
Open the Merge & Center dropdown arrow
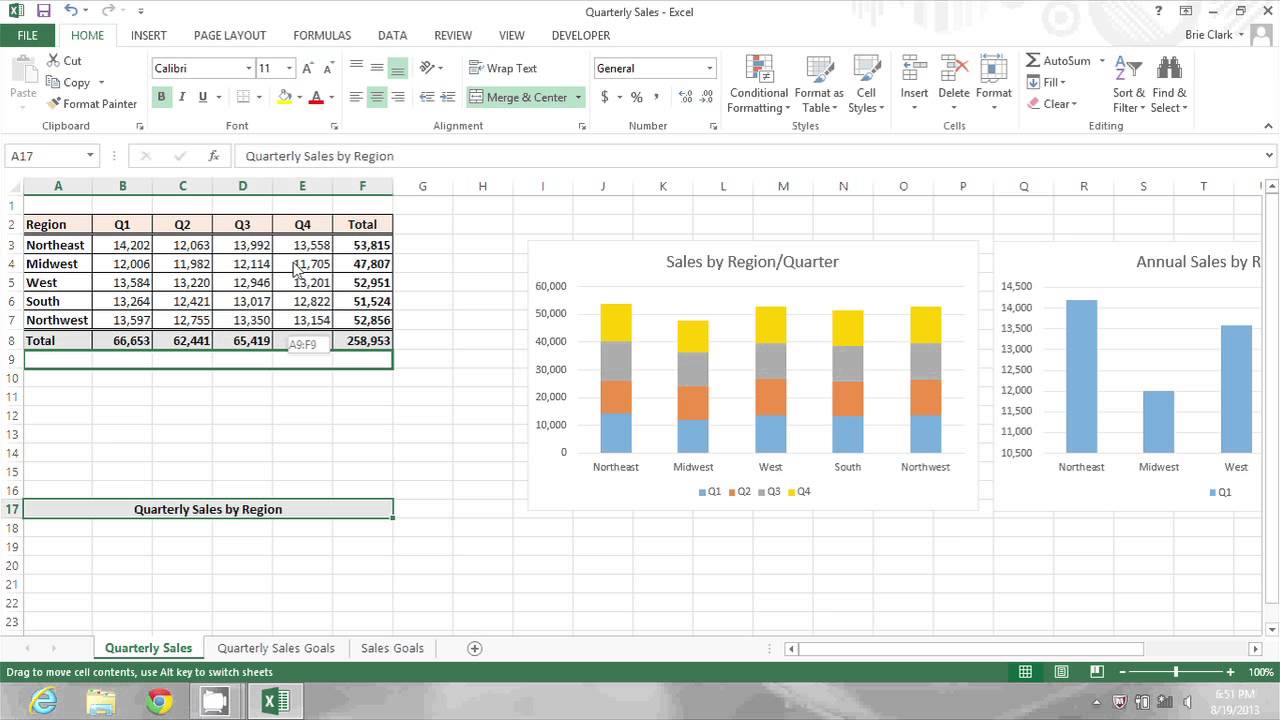(x=579, y=97)
